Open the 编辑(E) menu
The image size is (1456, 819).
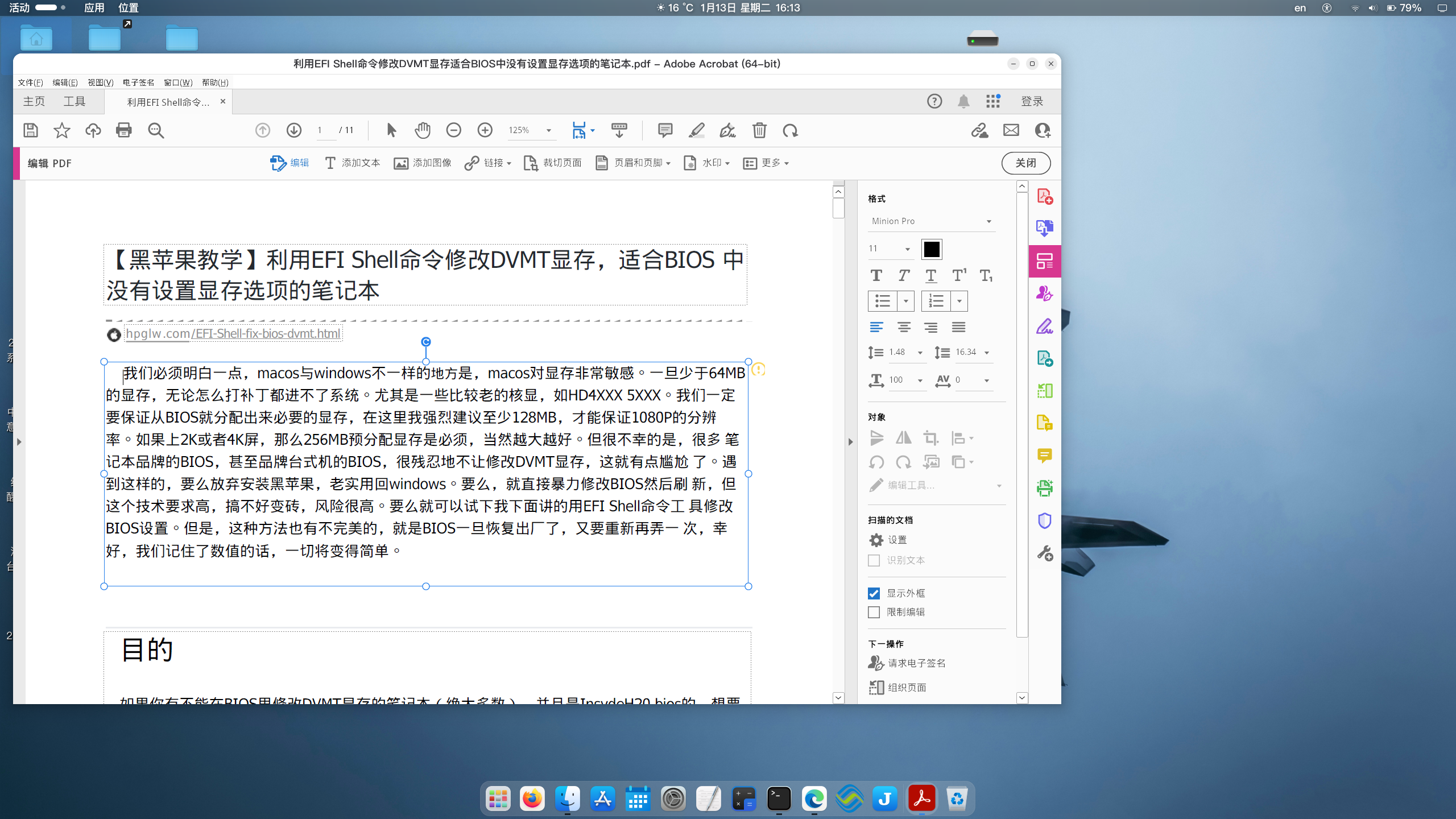click(x=65, y=82)
